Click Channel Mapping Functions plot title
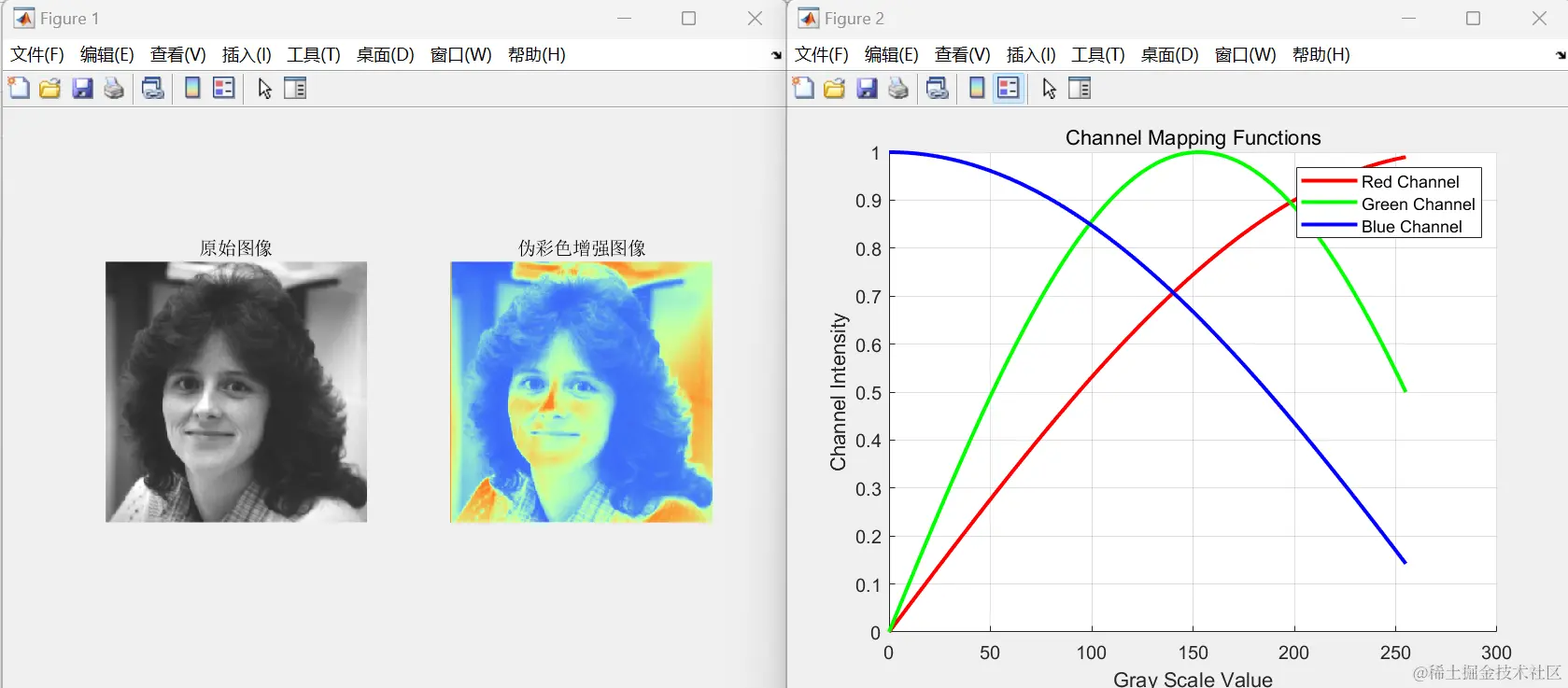 pyautogui.click(x=1194, y=138)
